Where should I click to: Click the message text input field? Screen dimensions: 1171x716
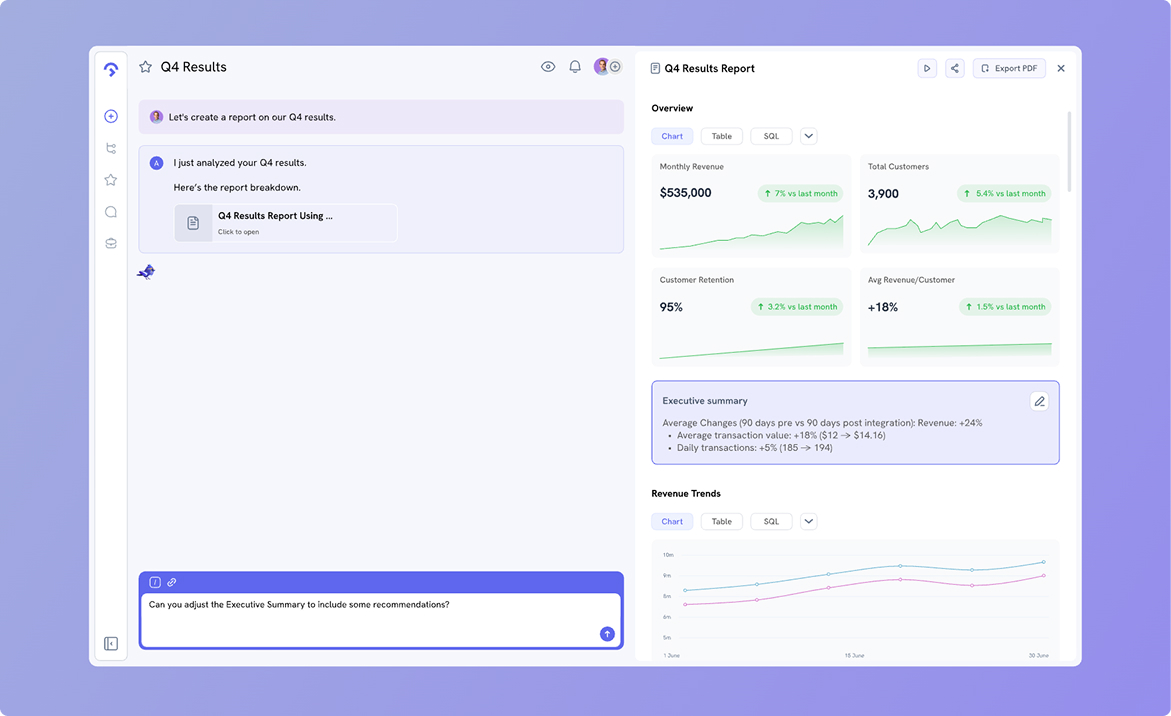pos(370,618)
